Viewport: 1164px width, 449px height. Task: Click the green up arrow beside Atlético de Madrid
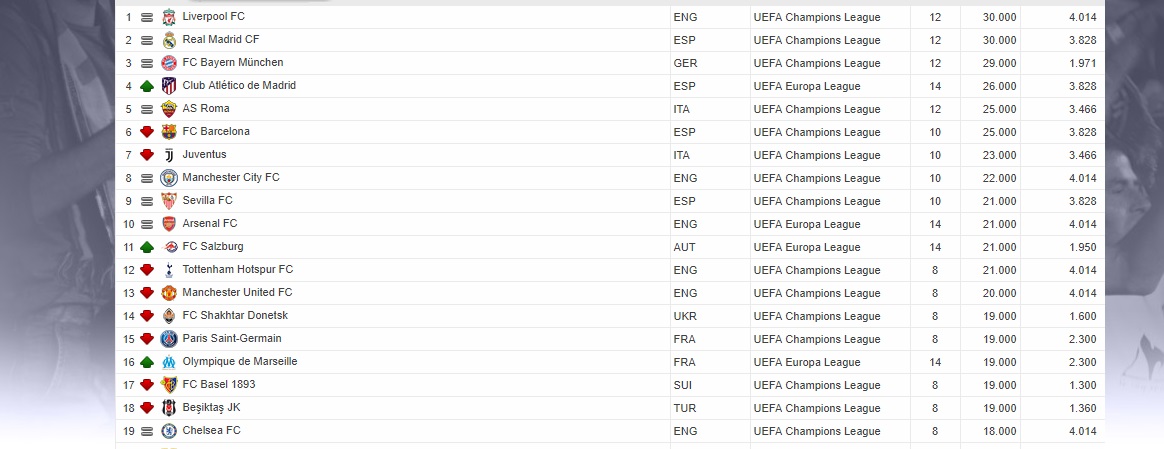point(147,86)
